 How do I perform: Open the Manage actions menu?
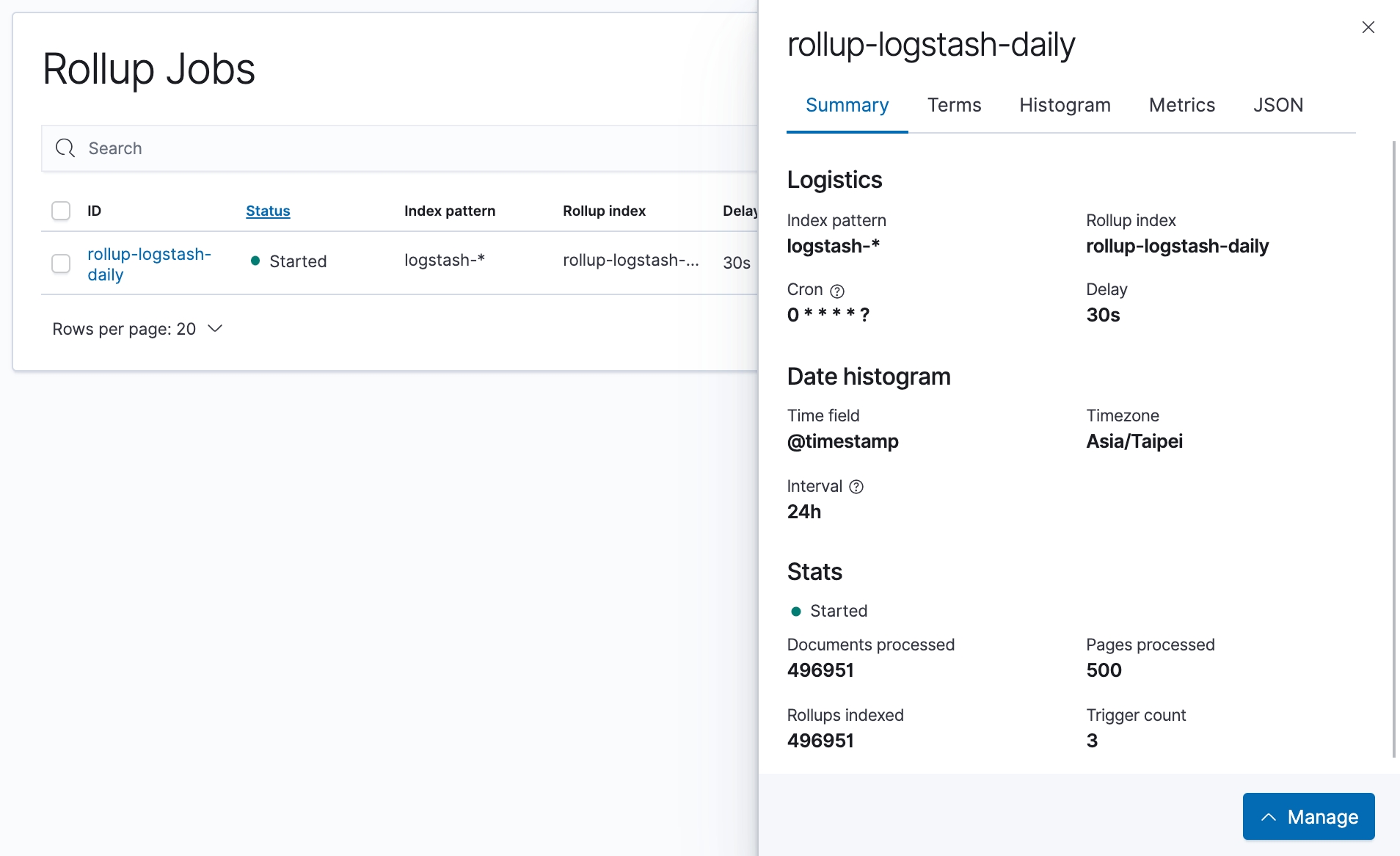click(x=1308, y=816)
